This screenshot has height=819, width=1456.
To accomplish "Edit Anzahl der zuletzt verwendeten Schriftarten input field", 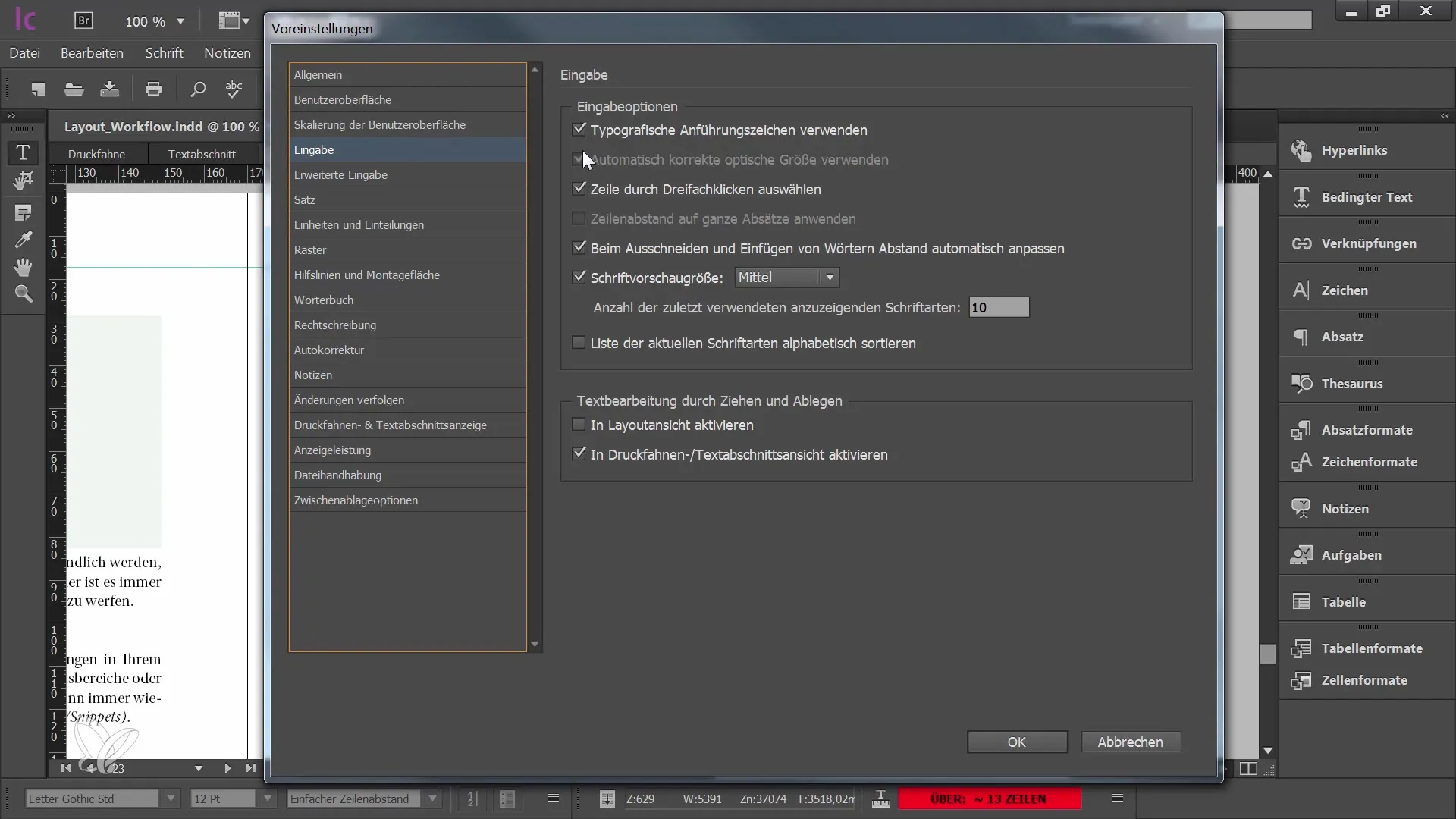I will point(999,307).
